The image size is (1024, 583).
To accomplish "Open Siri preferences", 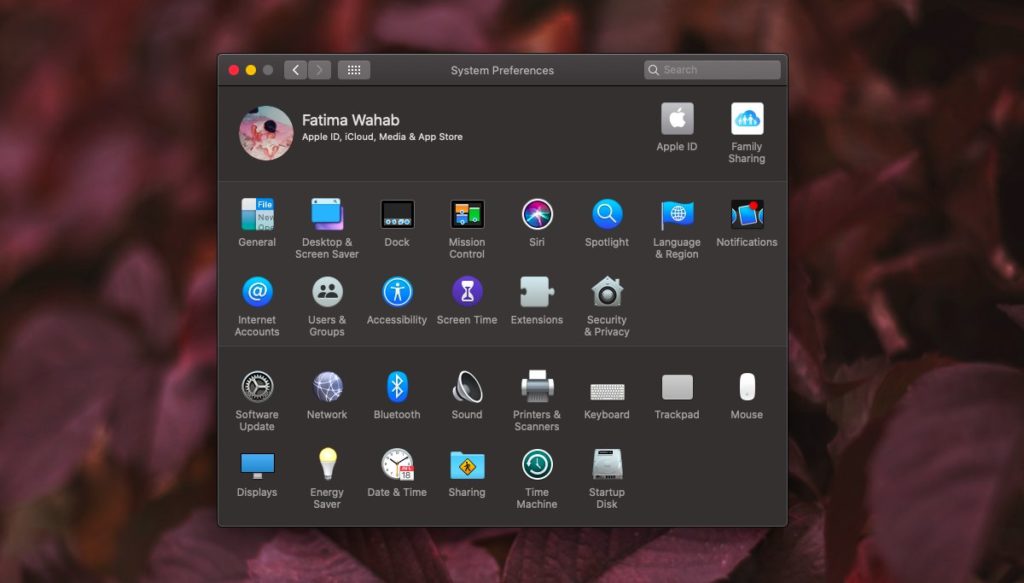I will point(537,216).
